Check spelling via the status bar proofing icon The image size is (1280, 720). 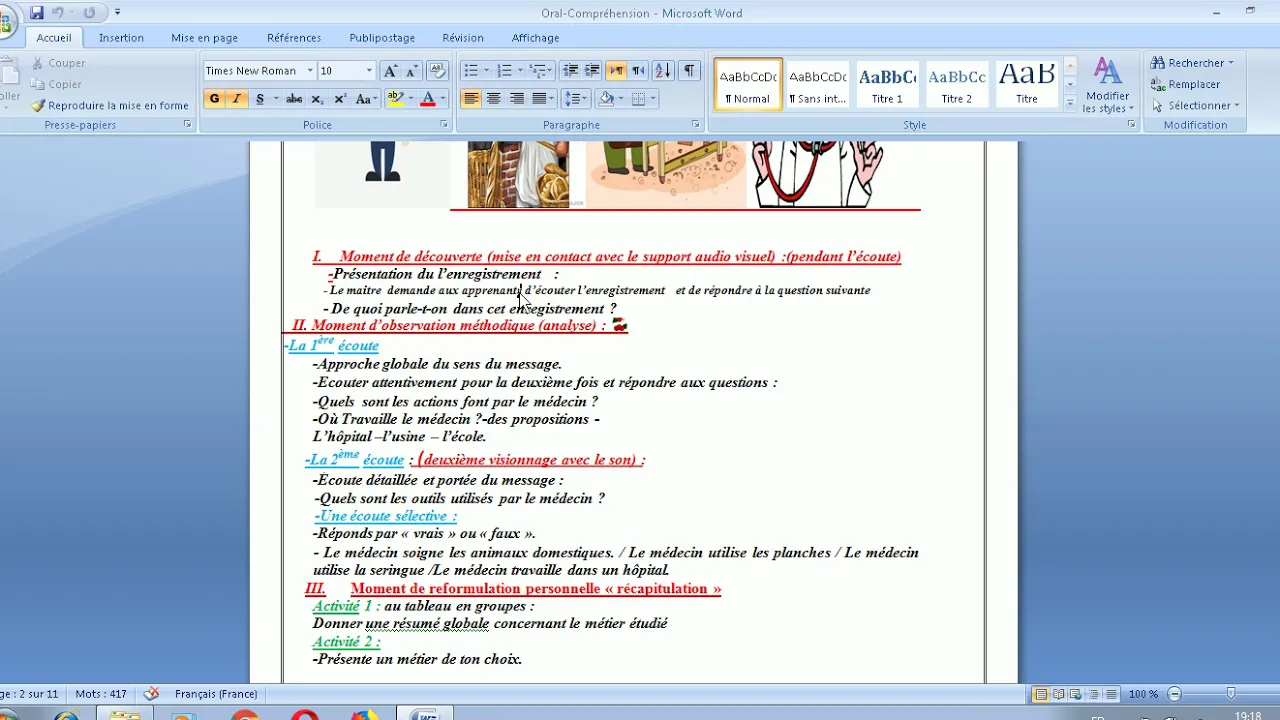(x=152, y=694)
